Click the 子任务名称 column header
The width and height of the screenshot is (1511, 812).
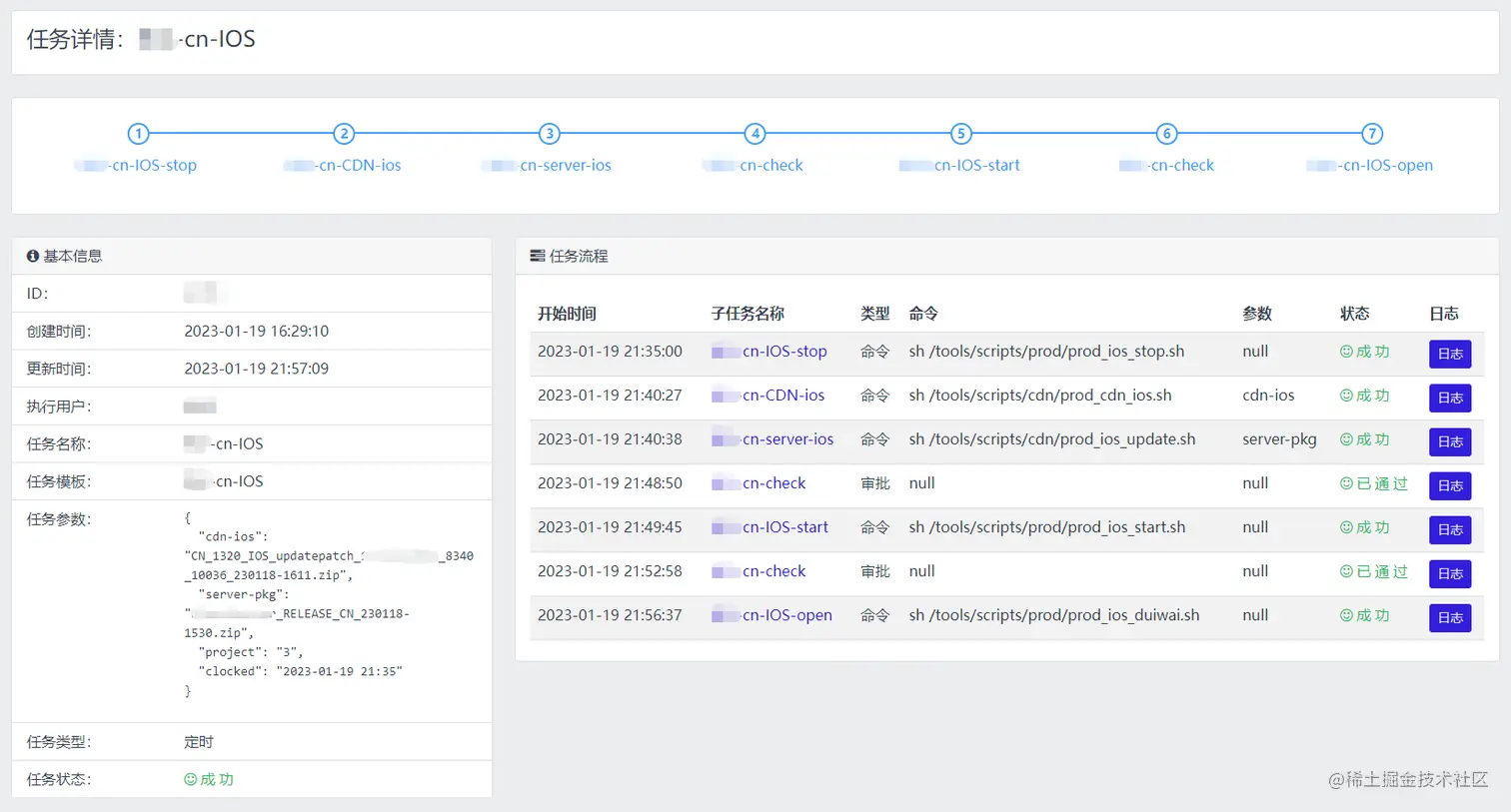(x=748, y=314)
